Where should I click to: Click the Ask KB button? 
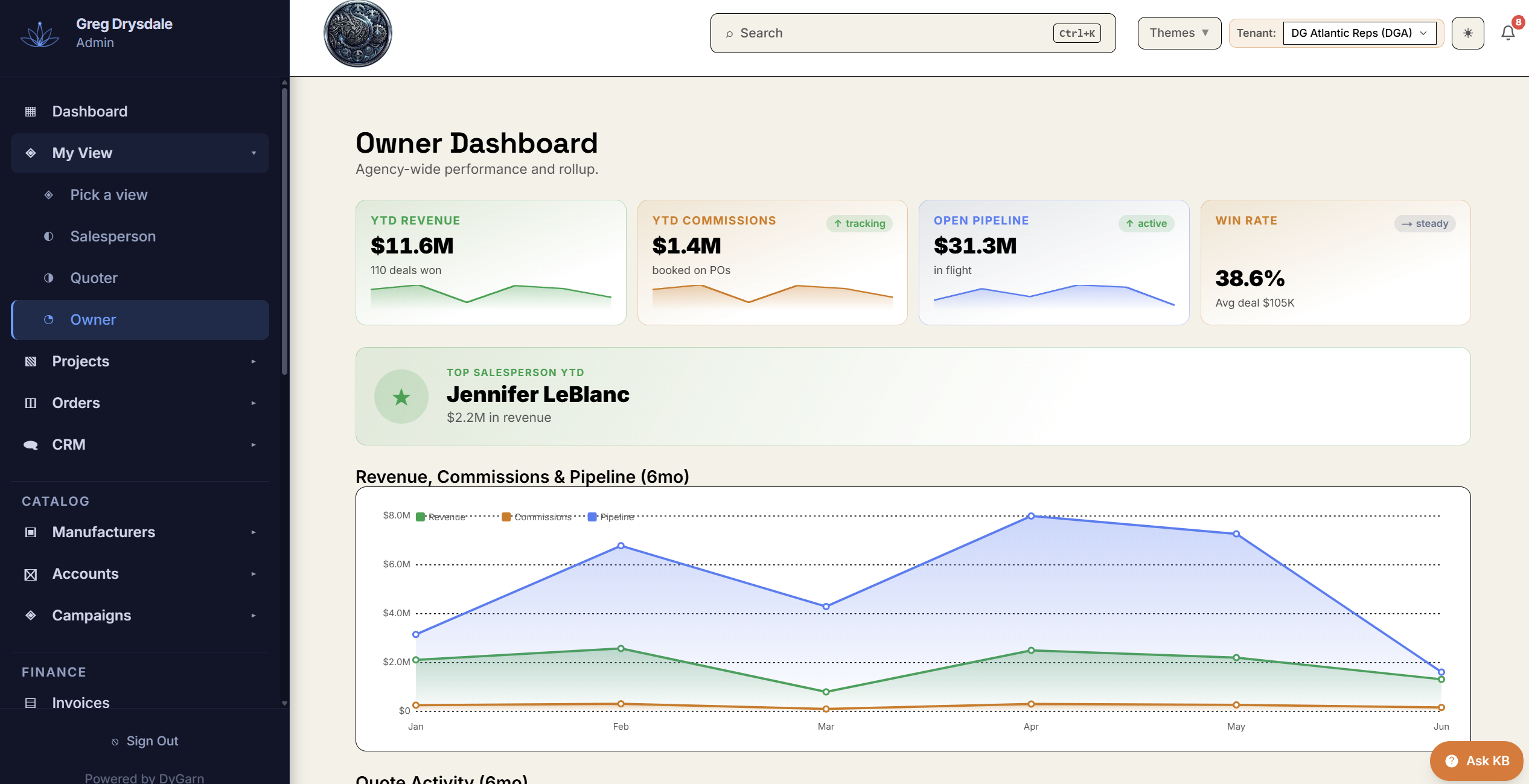[x=1476, y=761]
